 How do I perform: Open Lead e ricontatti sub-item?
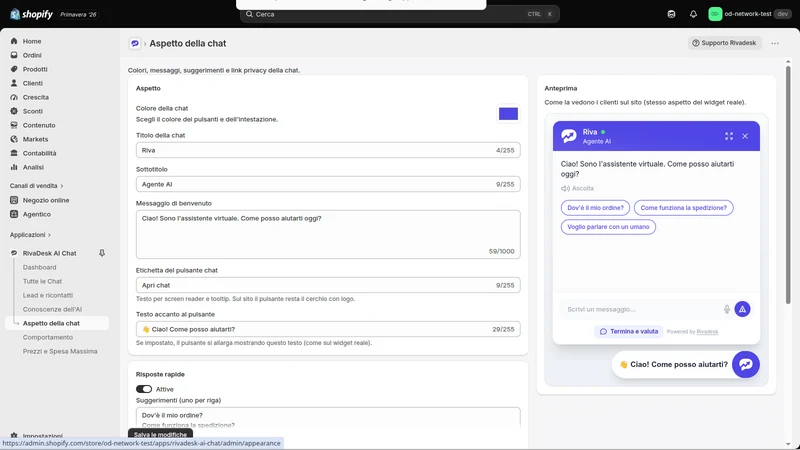(48, 295)
